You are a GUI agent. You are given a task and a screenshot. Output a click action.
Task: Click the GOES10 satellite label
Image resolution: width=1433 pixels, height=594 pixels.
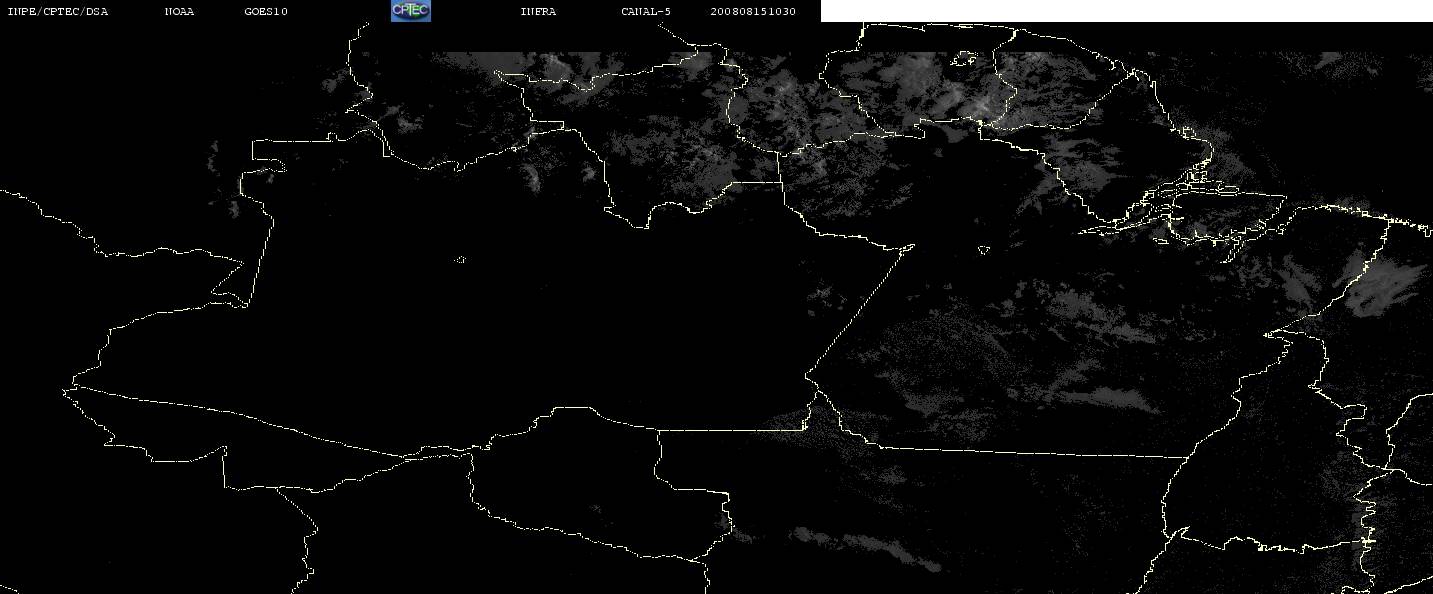point(266,12)
